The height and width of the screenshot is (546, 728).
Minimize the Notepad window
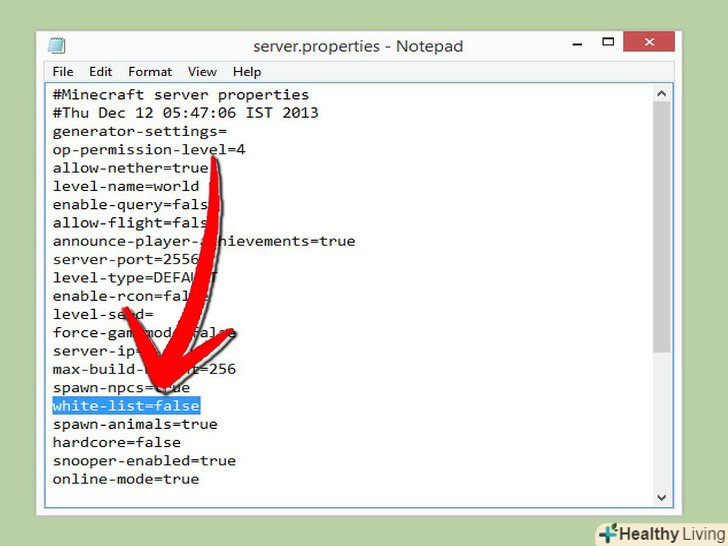[x=577, y=44]
